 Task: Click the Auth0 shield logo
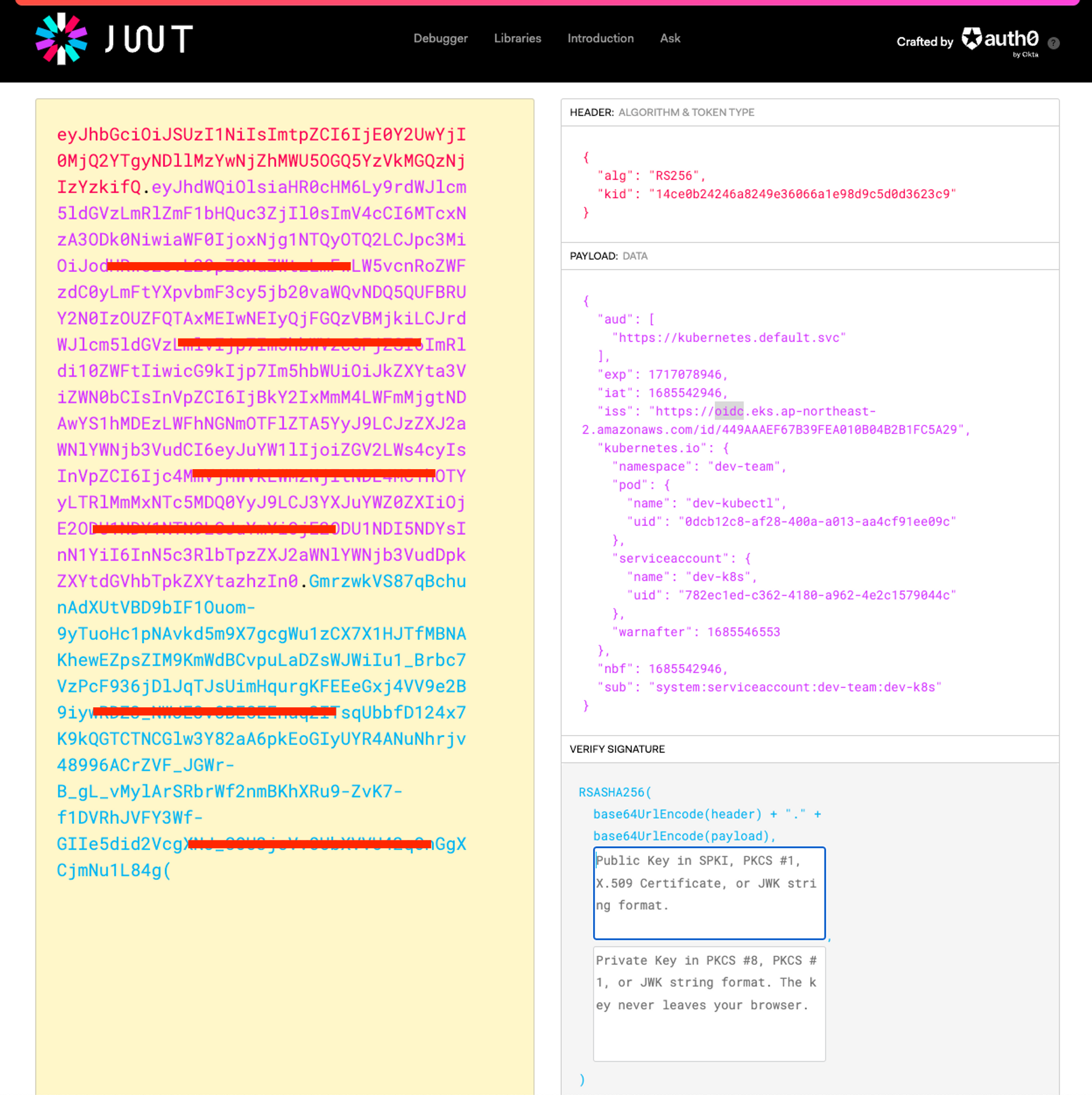[x=971, y=39]
